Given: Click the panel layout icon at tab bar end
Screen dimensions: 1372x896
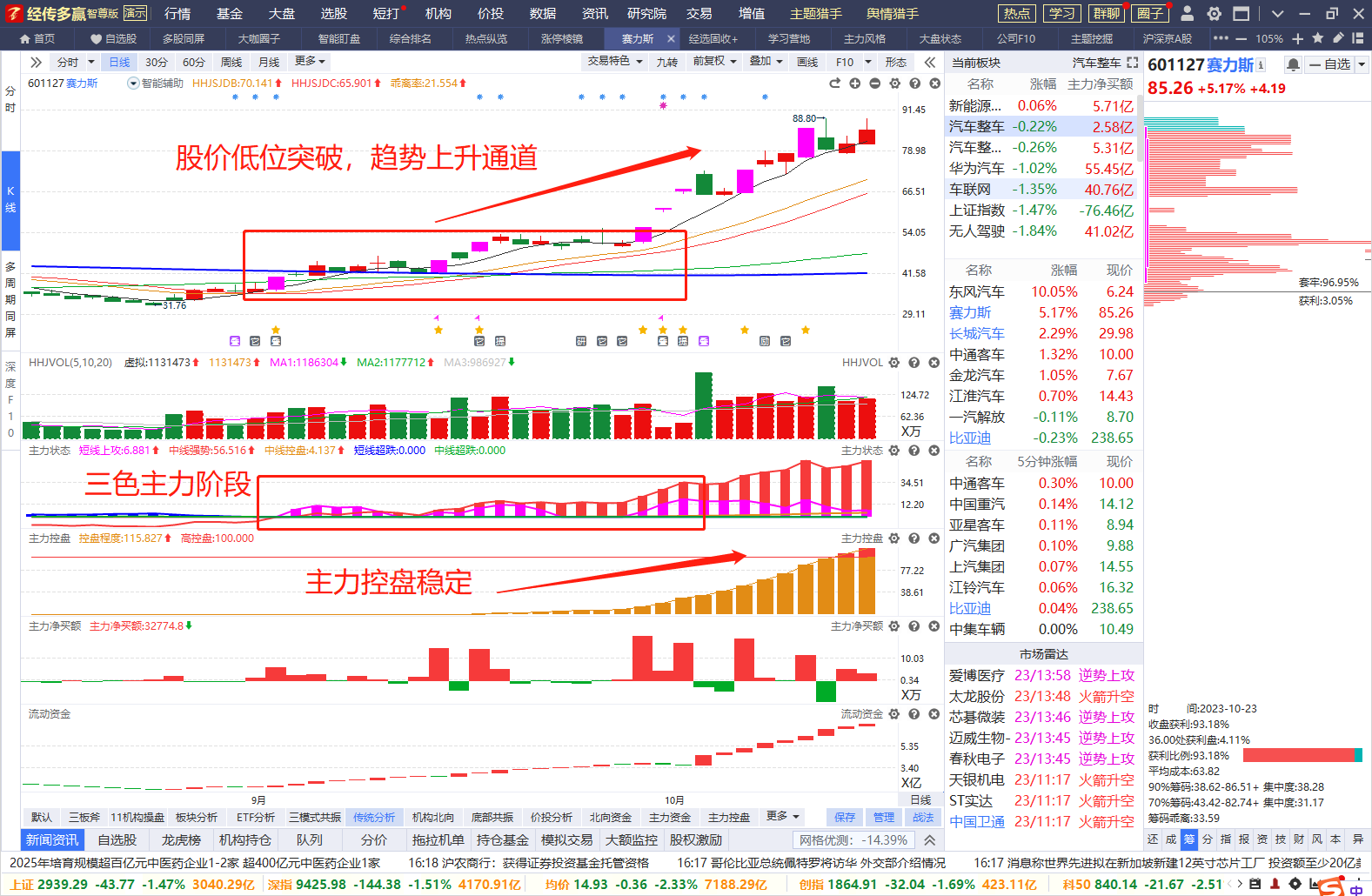Looking at the screenshot, I should click(x=1358, y=38).
